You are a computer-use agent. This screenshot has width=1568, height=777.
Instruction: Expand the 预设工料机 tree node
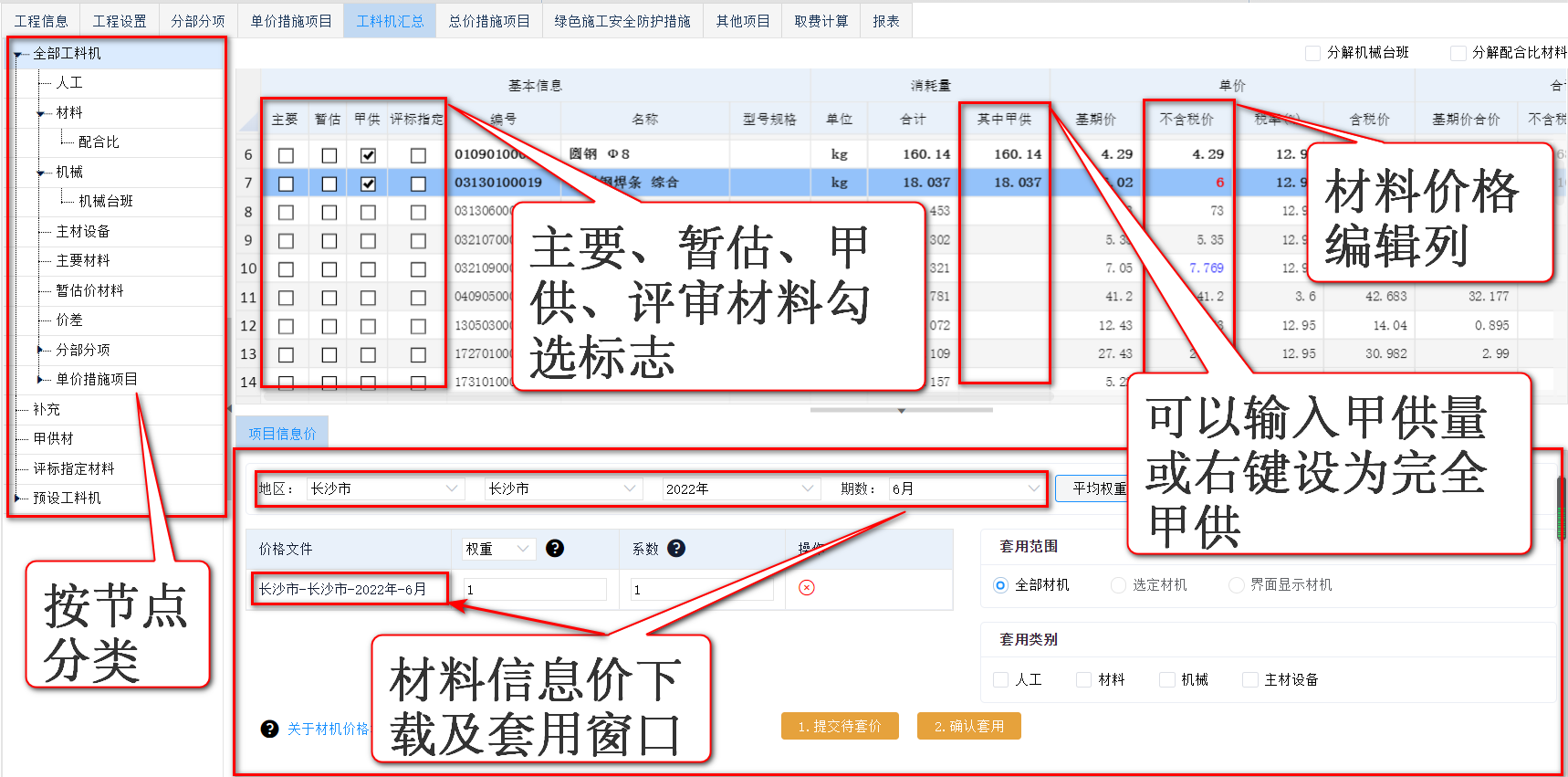(x=17, y=498)
